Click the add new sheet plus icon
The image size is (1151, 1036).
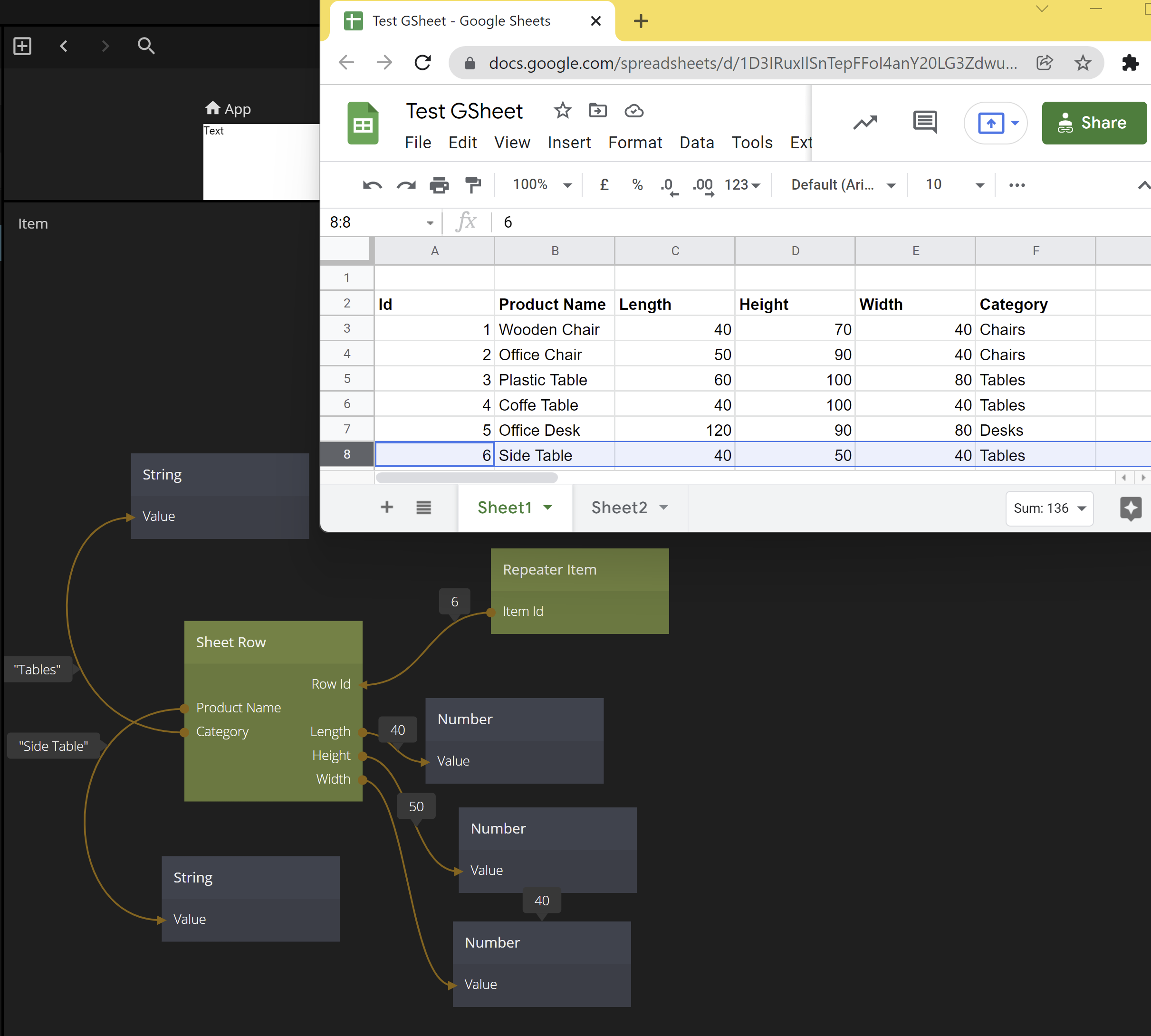(x=386, y=507)
